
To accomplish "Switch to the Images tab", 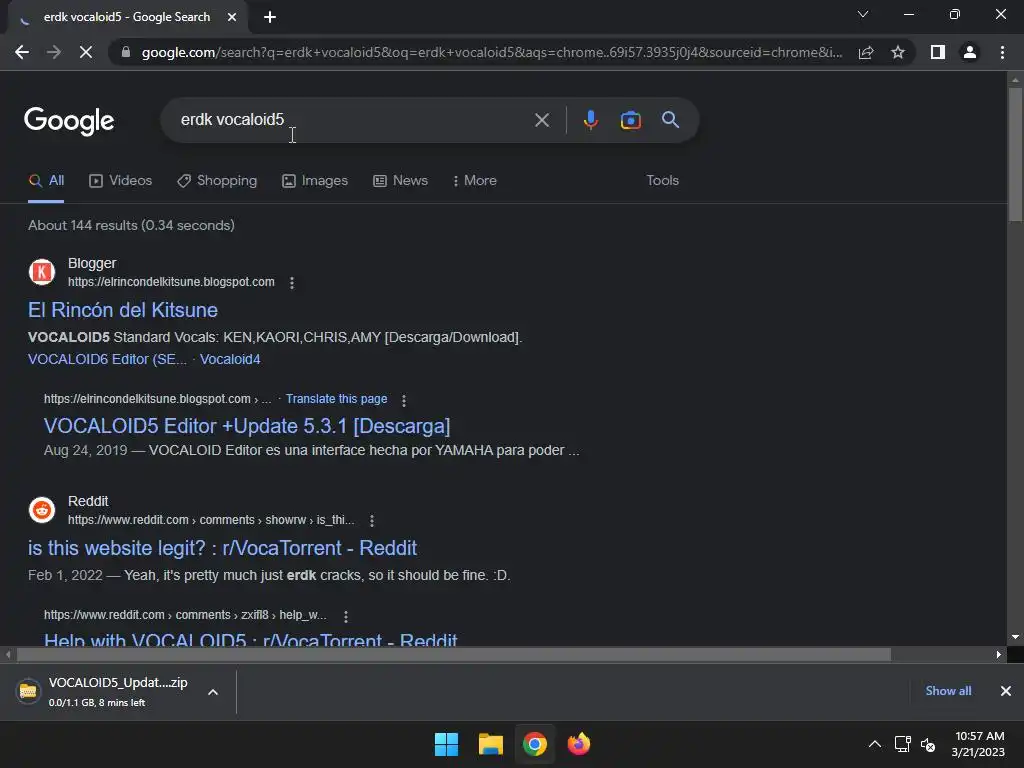I will tap(315, 181).
